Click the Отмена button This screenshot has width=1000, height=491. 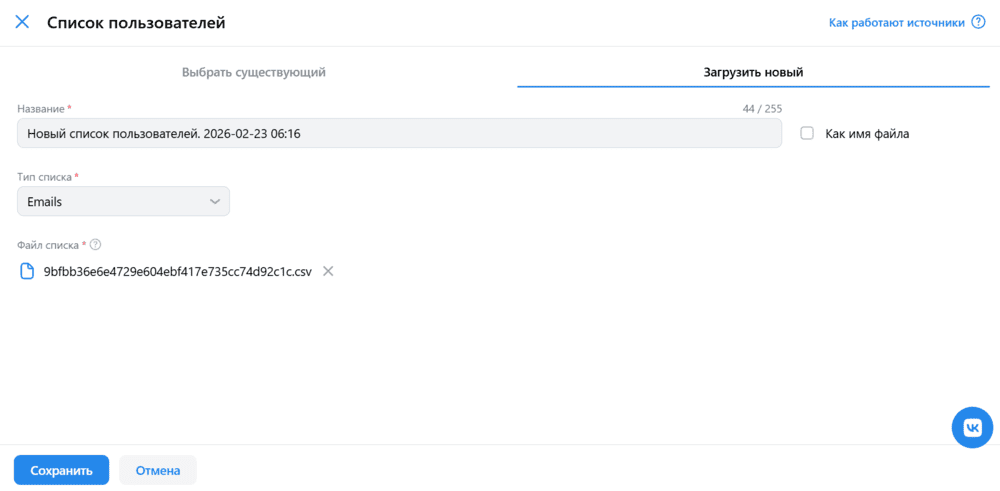tap(158, 470)
